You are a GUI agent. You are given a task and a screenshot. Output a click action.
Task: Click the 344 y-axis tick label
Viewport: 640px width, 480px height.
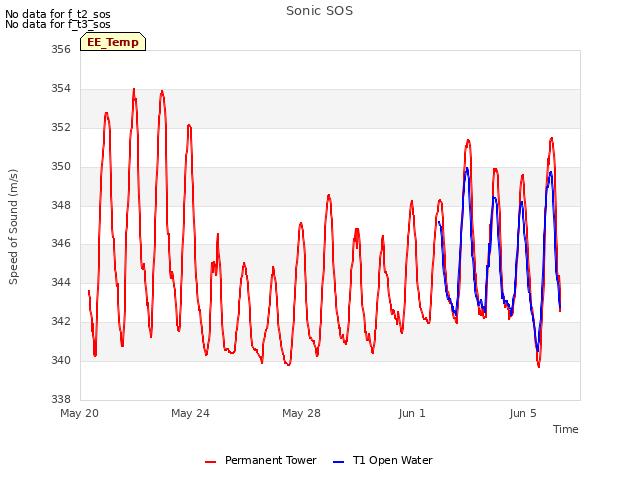(61, 282)
